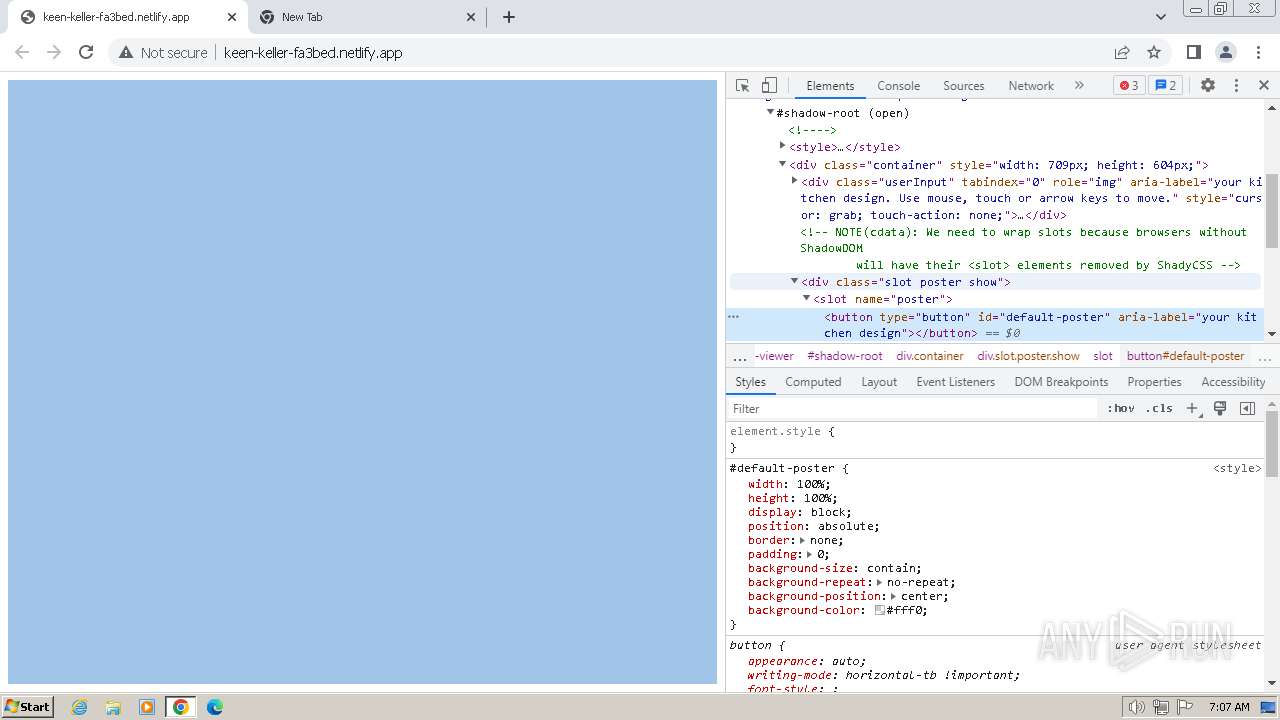Expand the padding shorthand property arrow

[808, 554]
